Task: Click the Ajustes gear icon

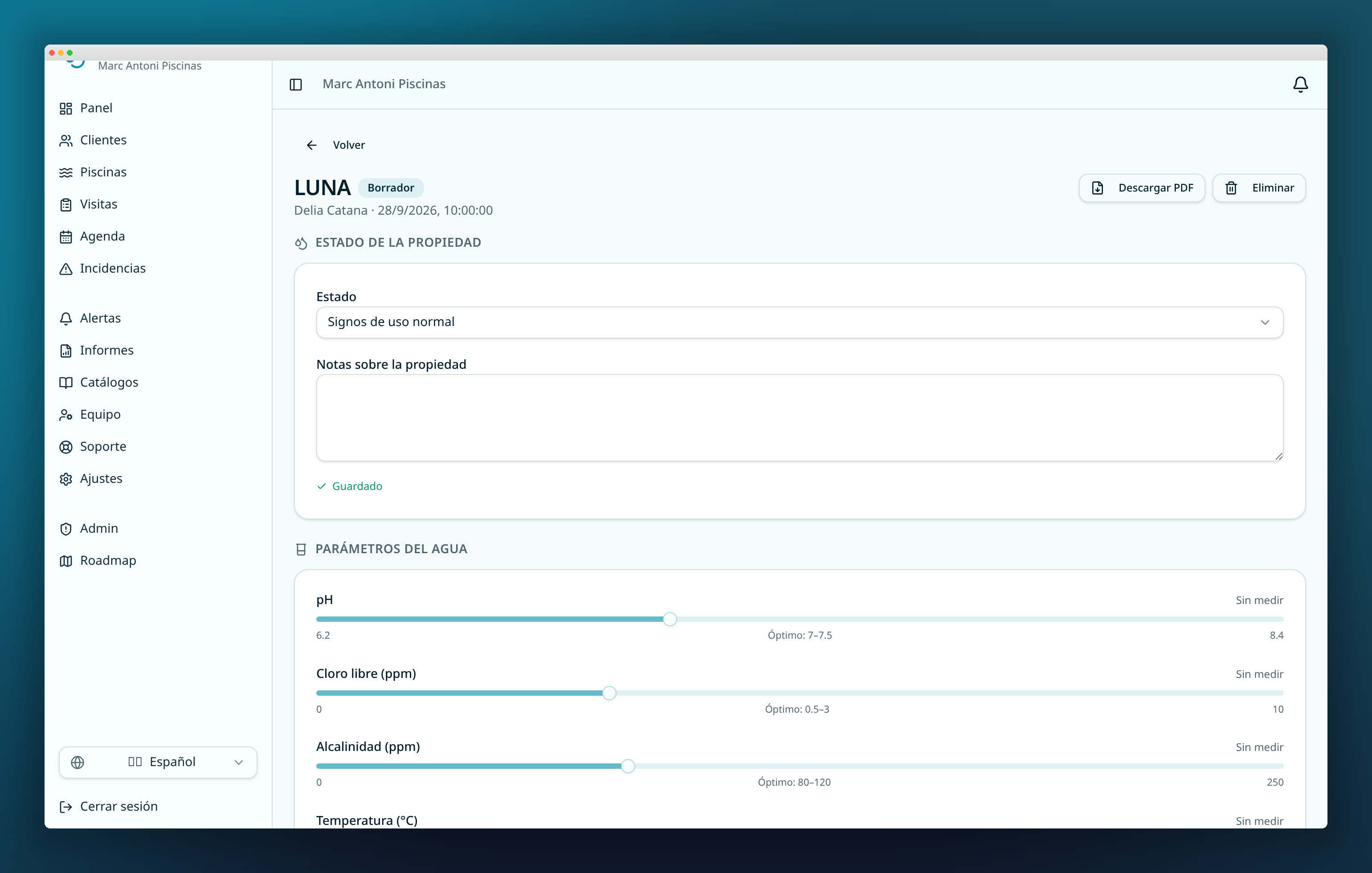Action: (x=66, y=479)
